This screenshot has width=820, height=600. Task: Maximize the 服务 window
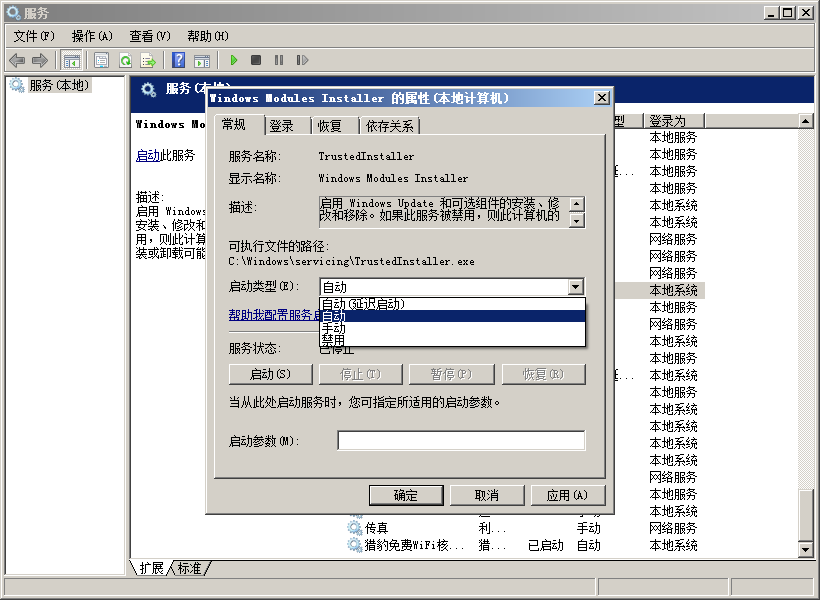[x=788, y=13]
